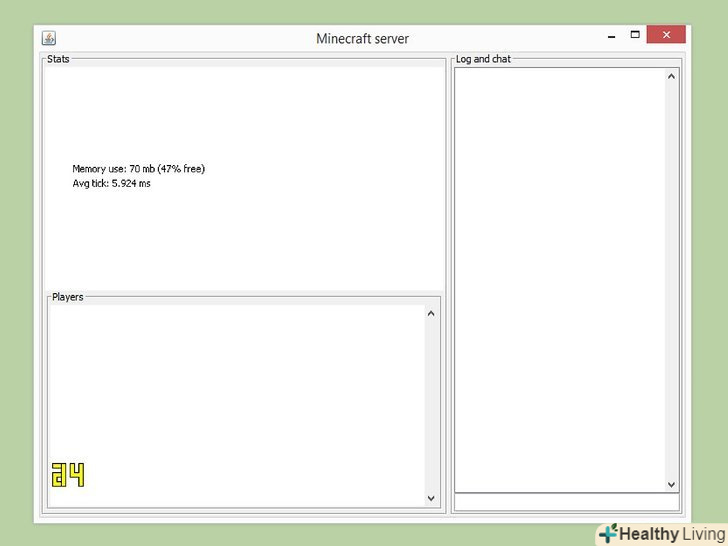
Task: Click the up arrow in Log and chat scrollbar
Action: click(x=671, y=76)
